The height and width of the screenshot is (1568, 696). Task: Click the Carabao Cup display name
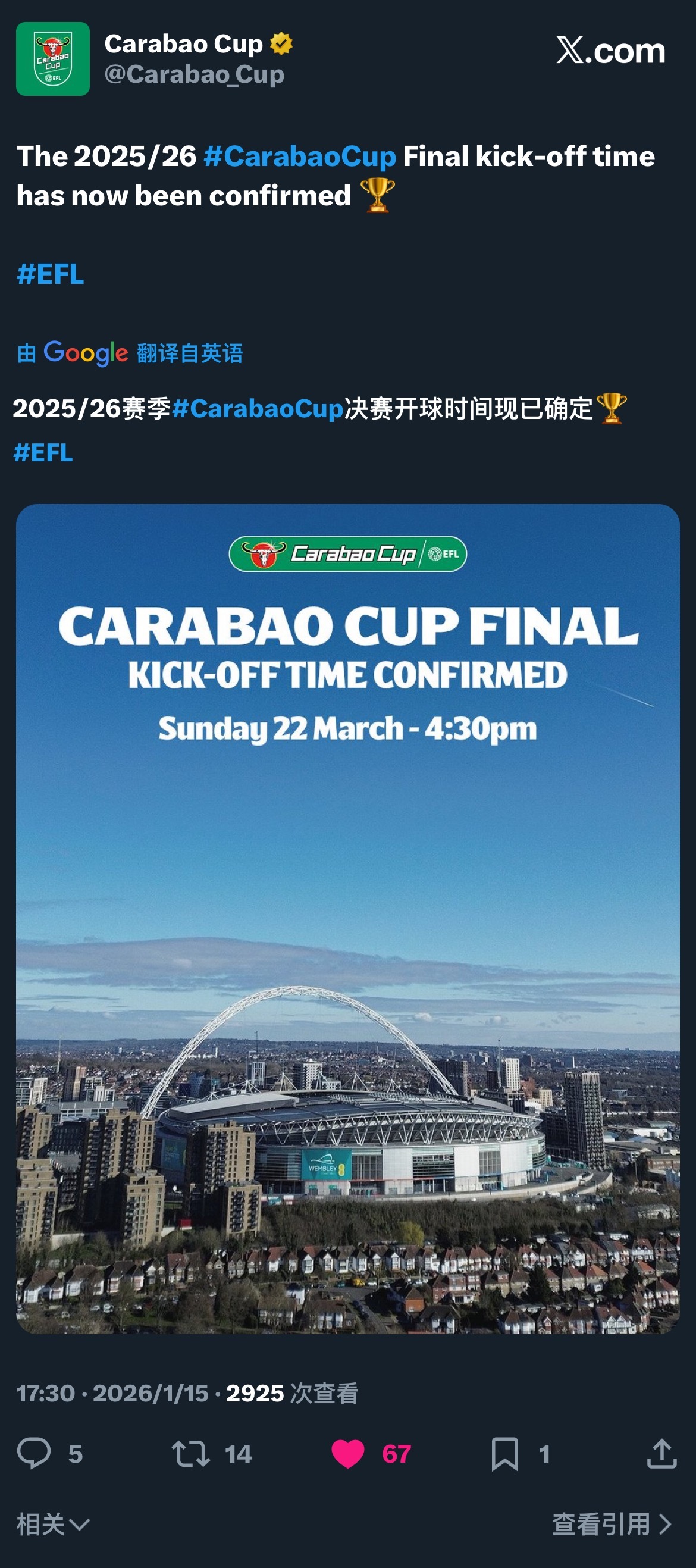pos(183,44)
